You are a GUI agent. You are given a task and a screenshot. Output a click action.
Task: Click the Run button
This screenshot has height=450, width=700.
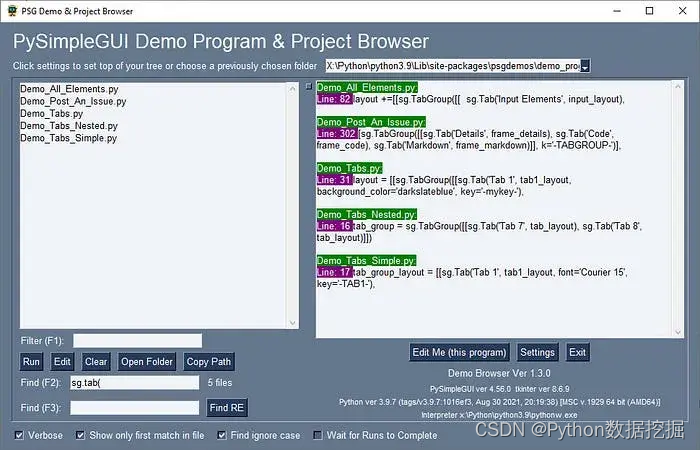point(31,362)
